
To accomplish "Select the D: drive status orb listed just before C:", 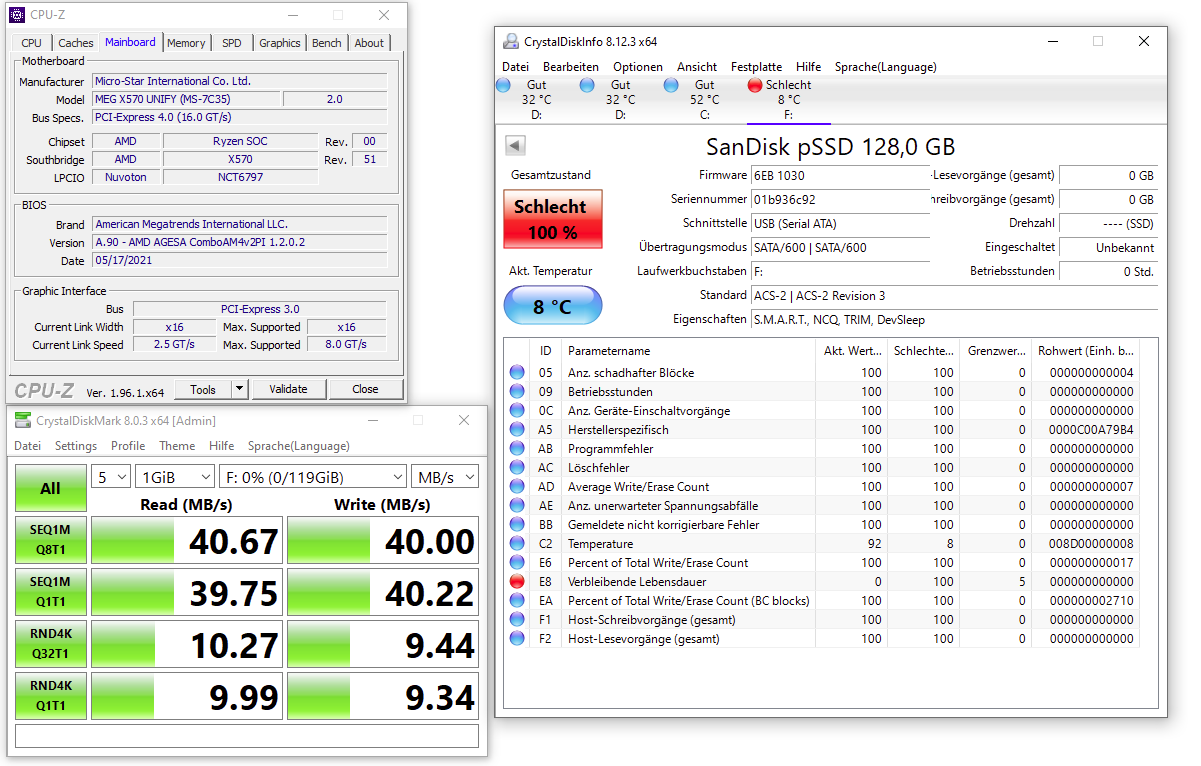I will click(x=587, y=85).
